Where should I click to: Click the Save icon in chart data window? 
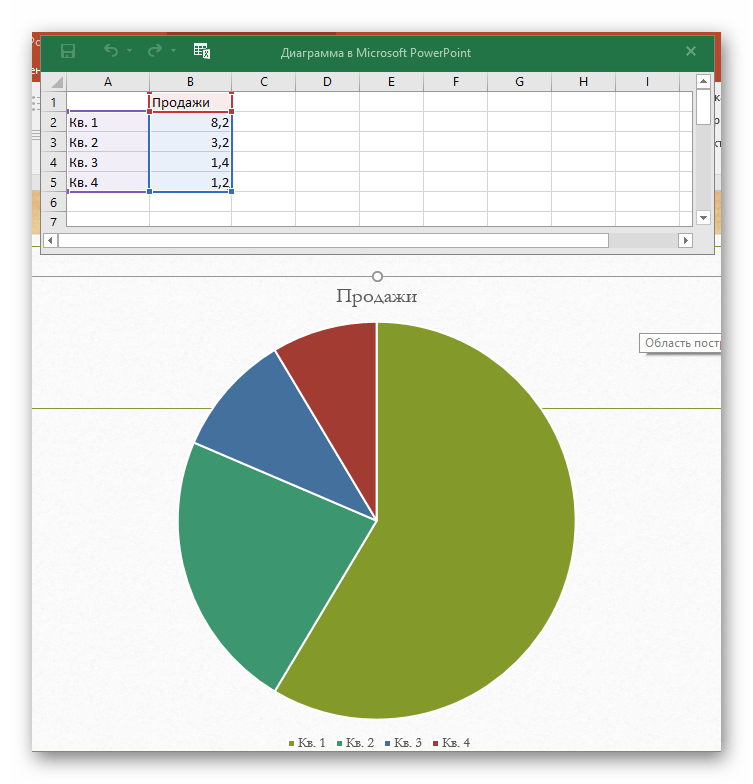[68, 51]
